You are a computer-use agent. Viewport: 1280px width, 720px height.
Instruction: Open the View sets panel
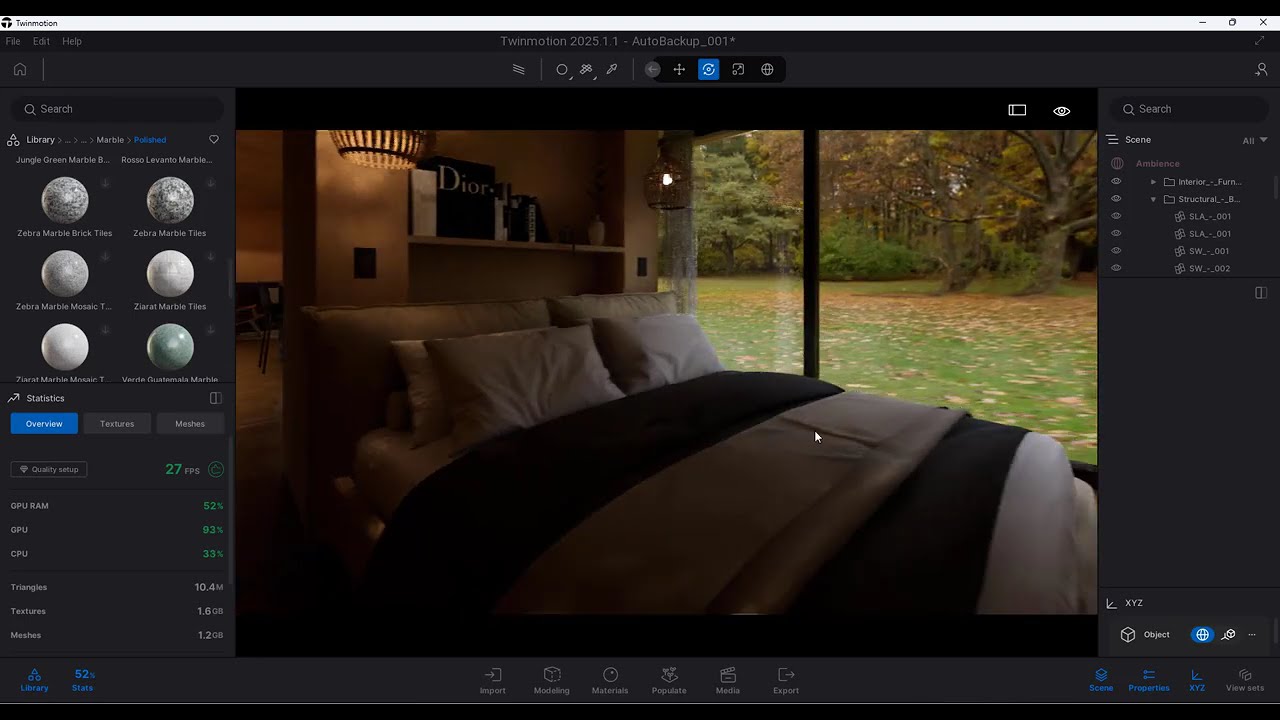click(1245, 681)
